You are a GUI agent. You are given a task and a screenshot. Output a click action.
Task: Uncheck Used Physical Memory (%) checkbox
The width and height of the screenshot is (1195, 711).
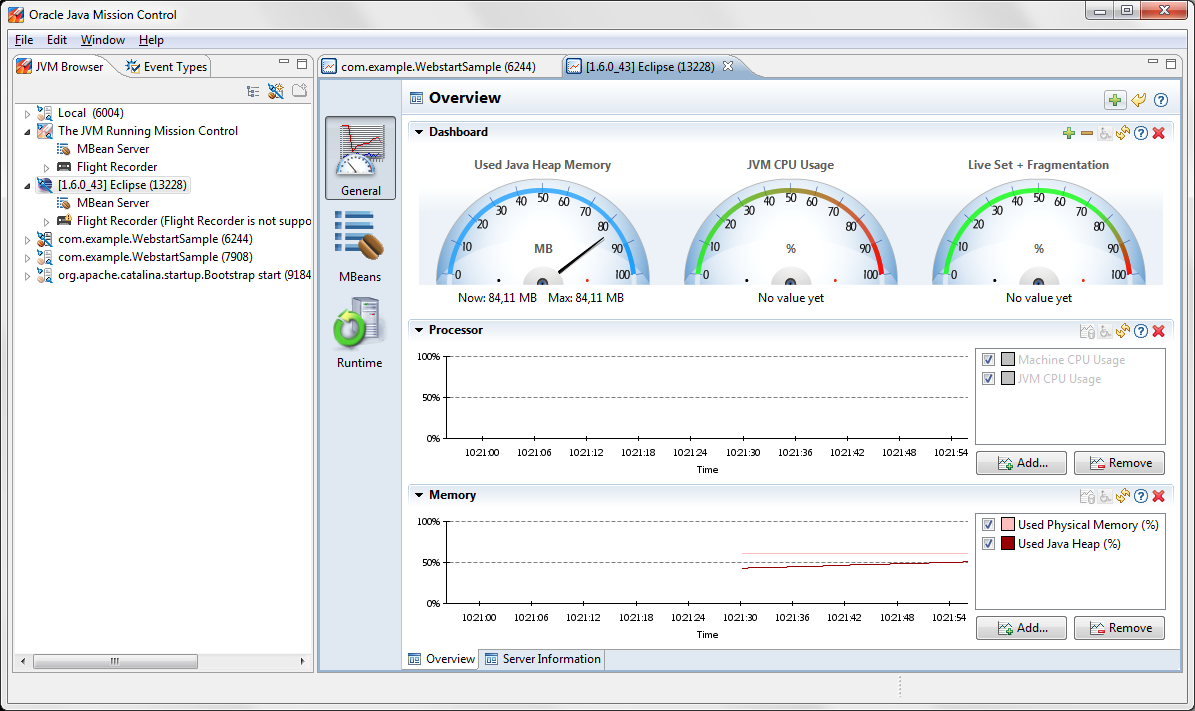988,525
